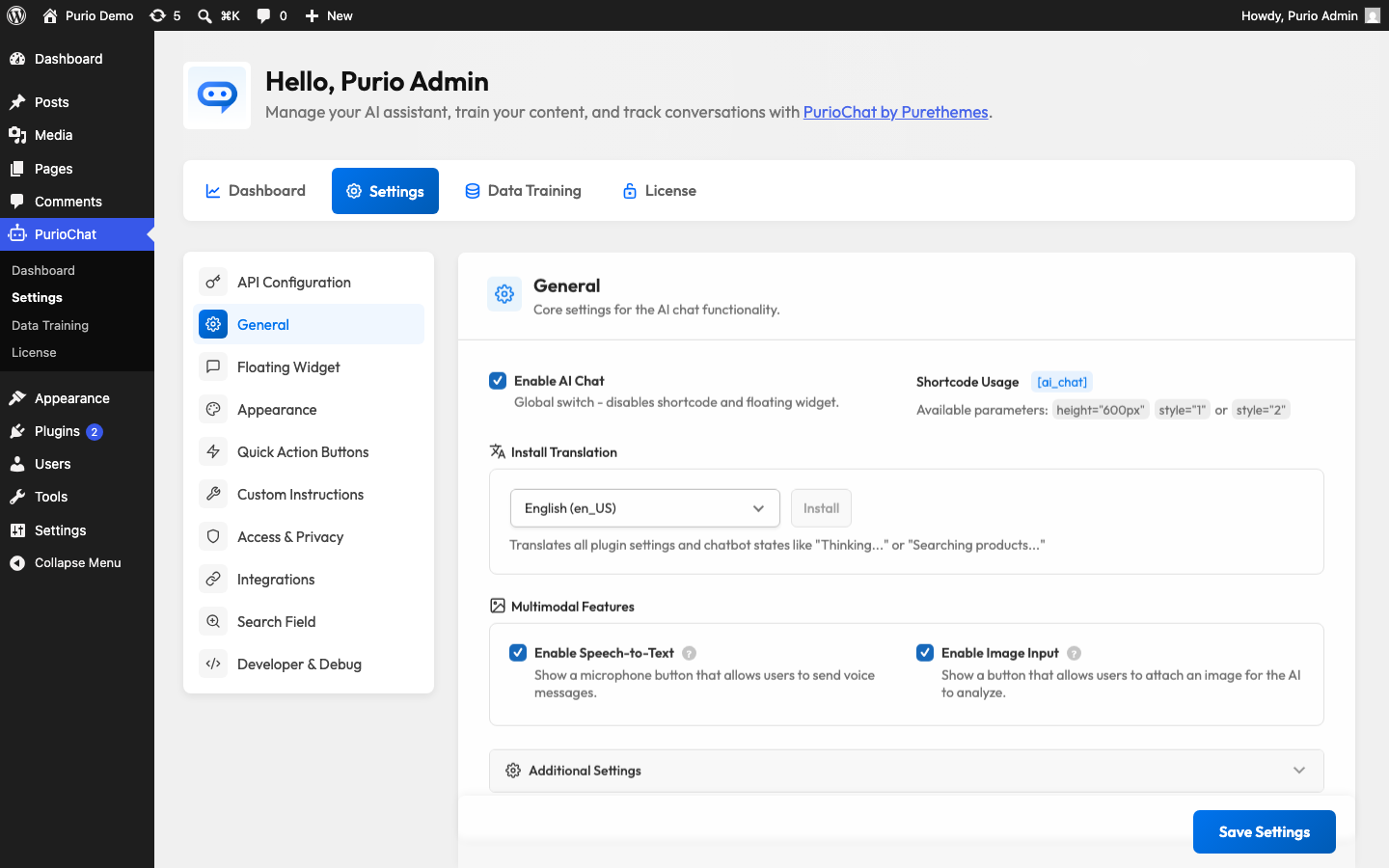Click the Appearance palette icon in settings list
The height and width of the screenshot is (868, 1389).
coord(213,409)
